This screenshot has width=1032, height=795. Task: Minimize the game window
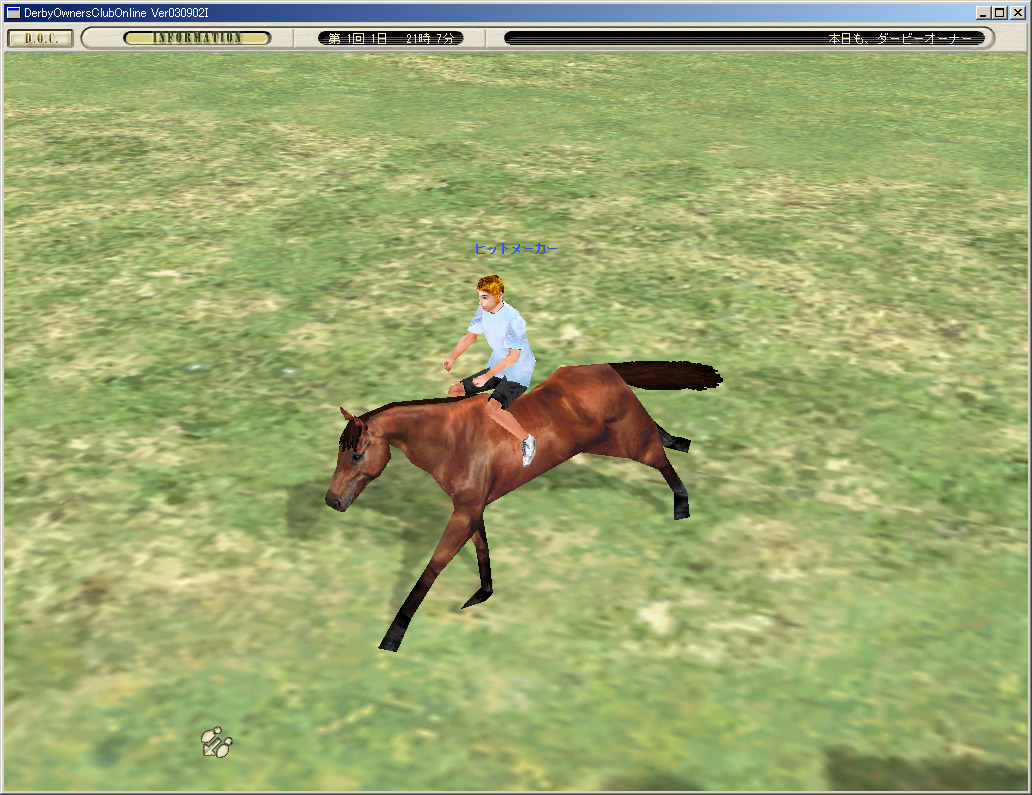[984, 13]
